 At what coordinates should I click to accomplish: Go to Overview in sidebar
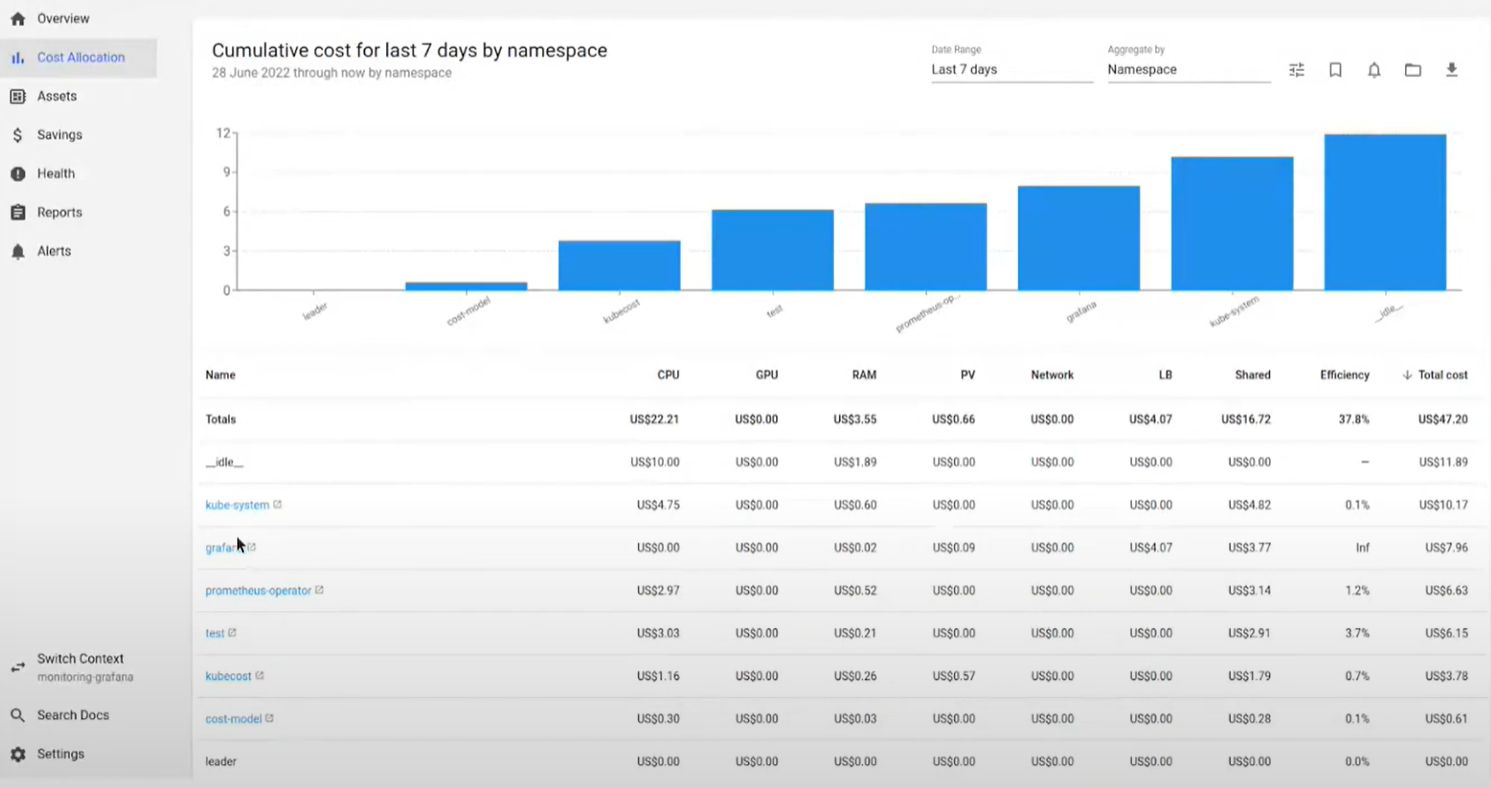point(63,19)
